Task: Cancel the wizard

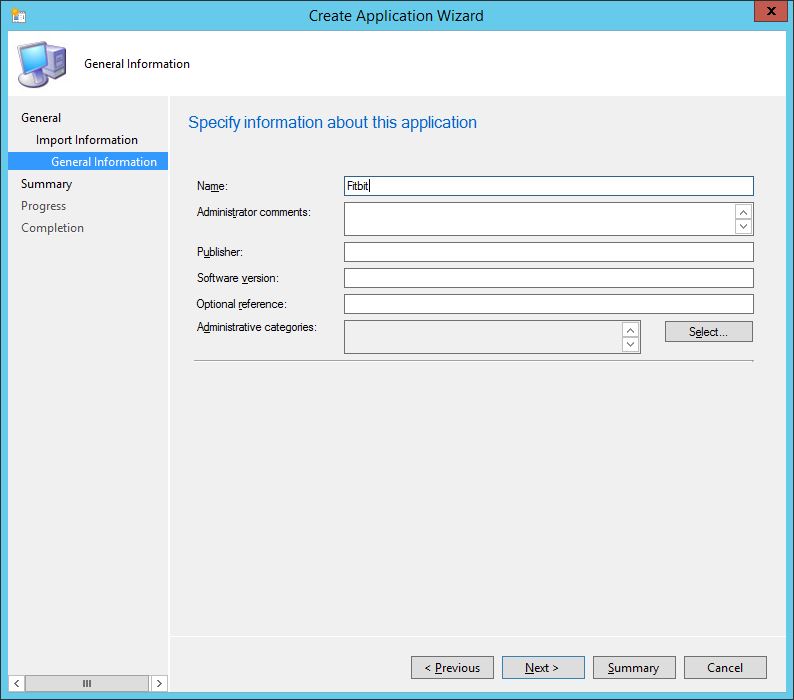Action: 725,668
